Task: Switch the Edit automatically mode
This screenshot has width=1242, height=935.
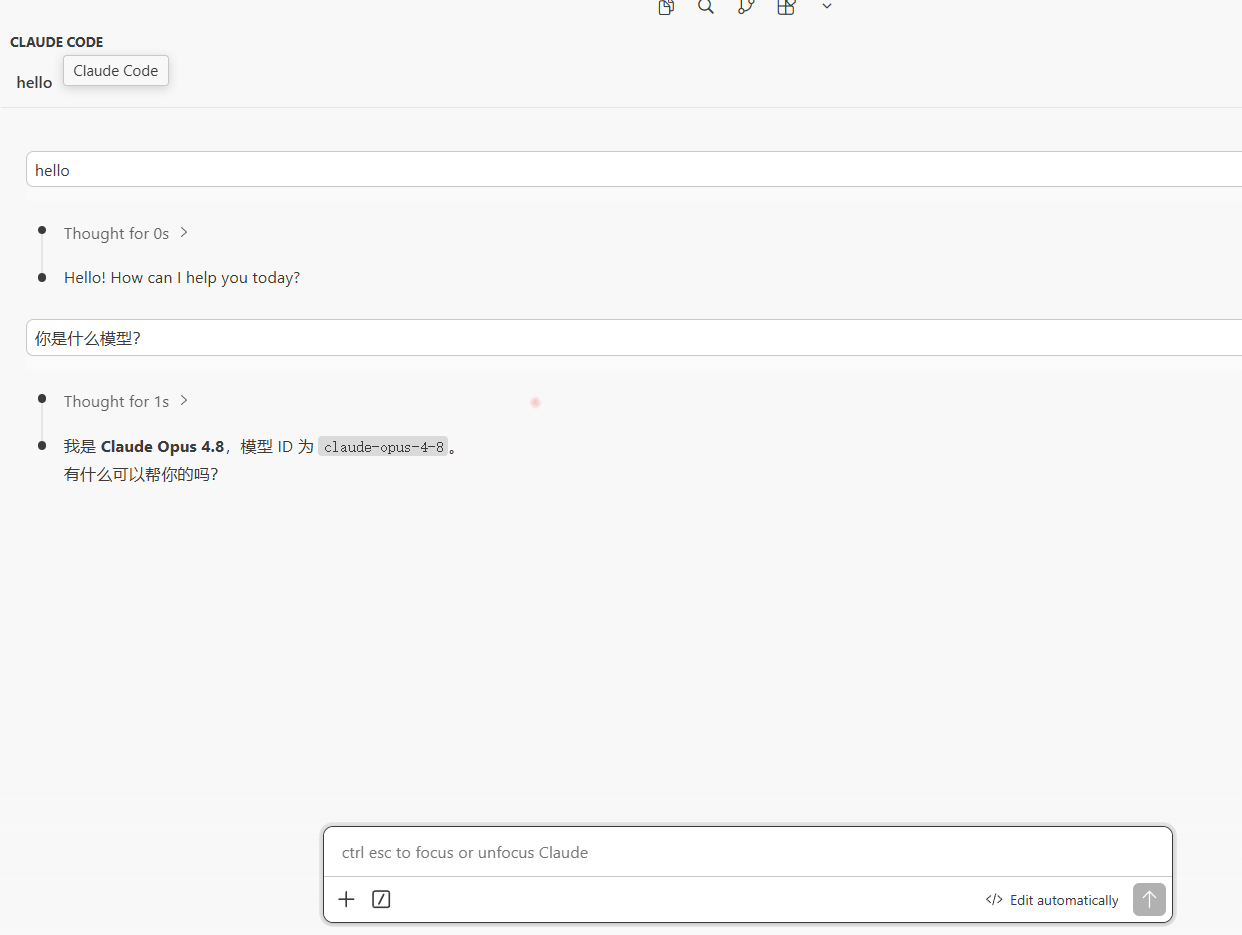Action: pyautogui.click(x=1052, y=900)
